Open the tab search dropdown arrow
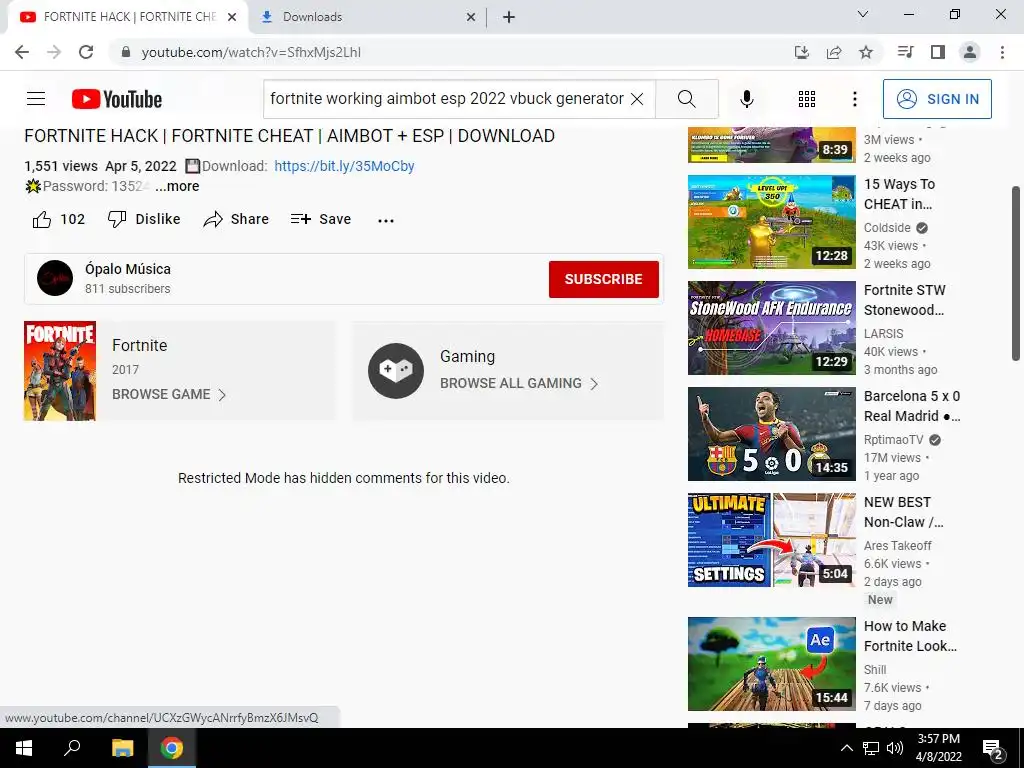 tap(863, 14)
